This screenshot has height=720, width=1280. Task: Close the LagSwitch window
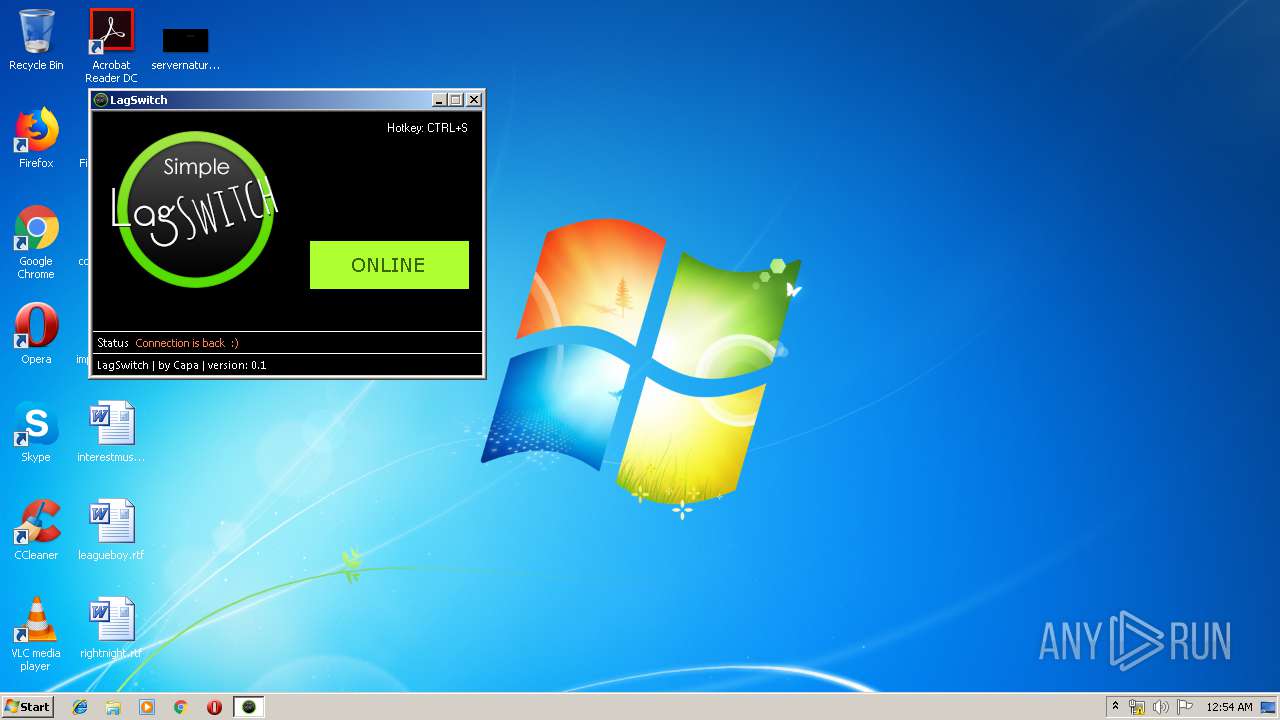coord(474,100)
